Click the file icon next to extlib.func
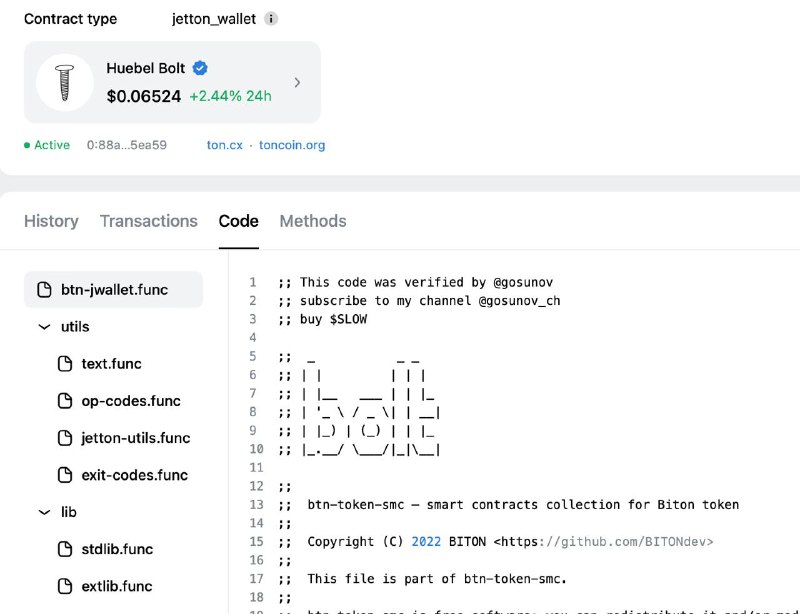The image size is (800, 614). [65, 586]
